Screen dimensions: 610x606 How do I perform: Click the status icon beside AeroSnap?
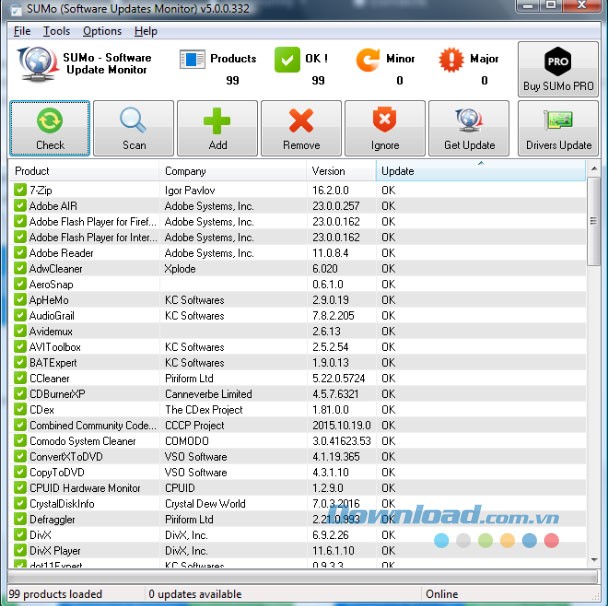[20, 284]
